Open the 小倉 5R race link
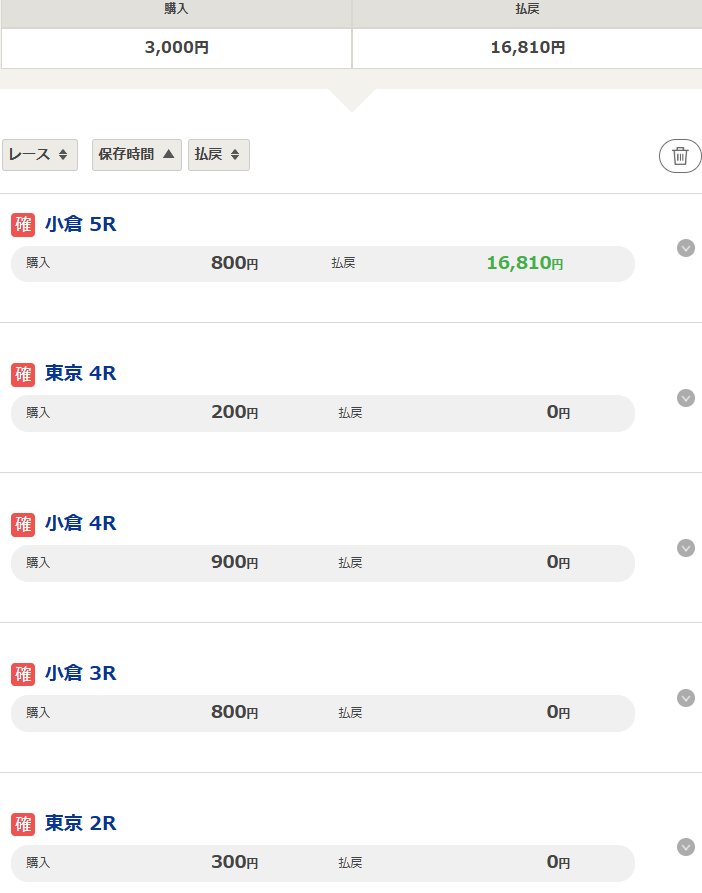Screen dimensions: 702x893 tap(81, 225)
